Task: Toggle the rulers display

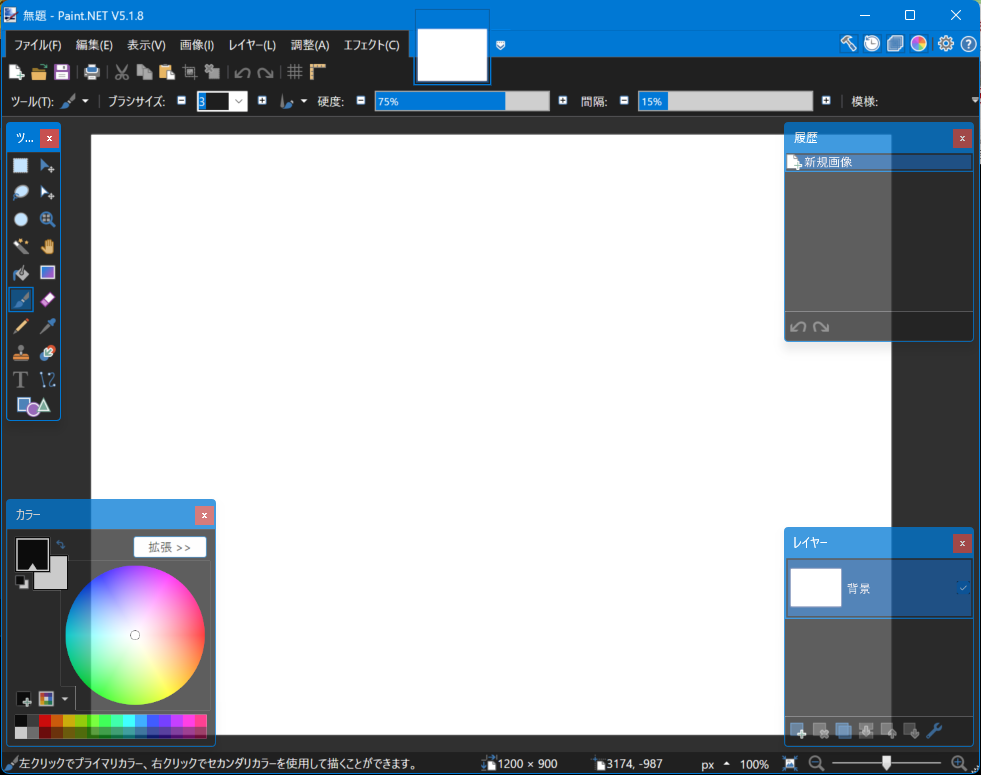Action: point(318,73)
